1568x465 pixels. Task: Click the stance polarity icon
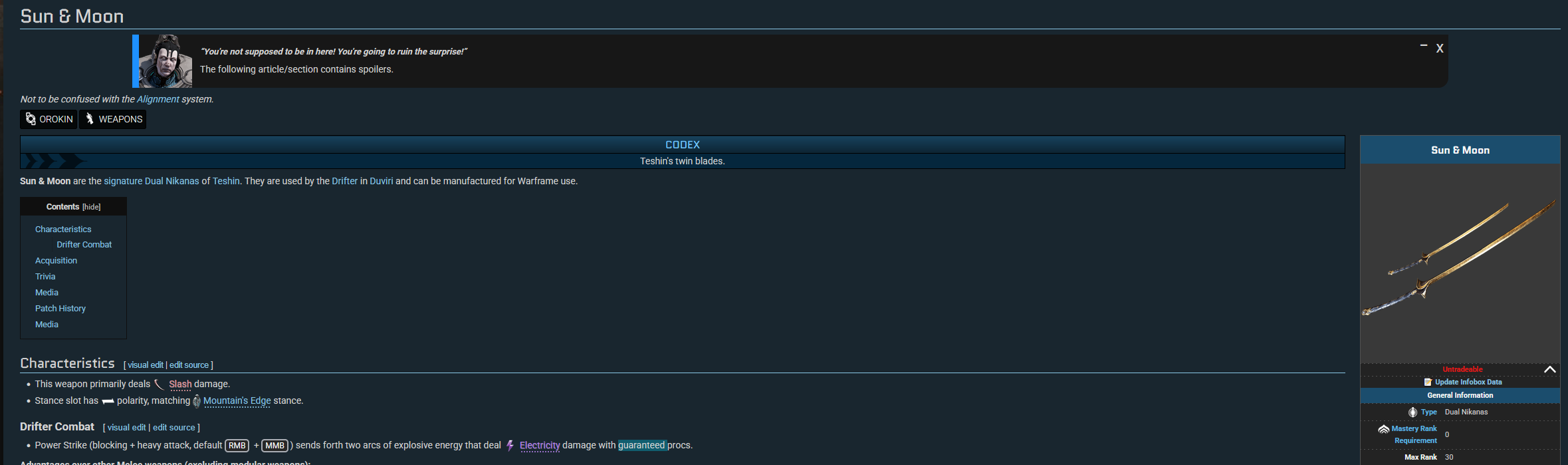tap(108, 401)
